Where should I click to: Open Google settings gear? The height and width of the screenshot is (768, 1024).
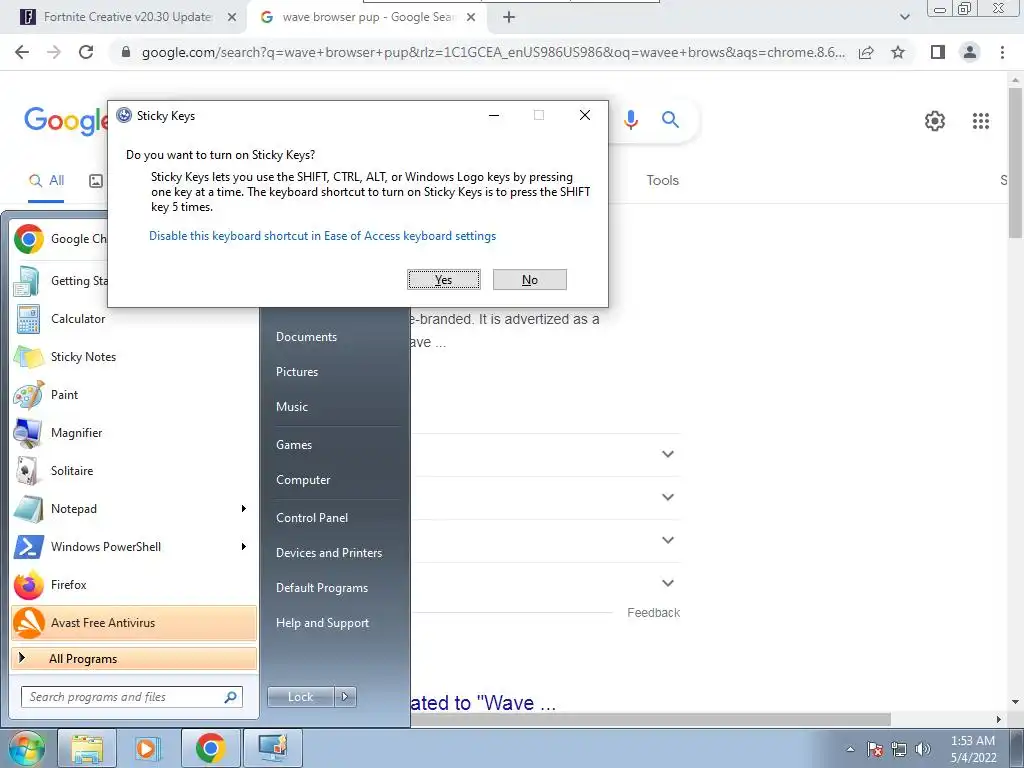pos(935,121)
